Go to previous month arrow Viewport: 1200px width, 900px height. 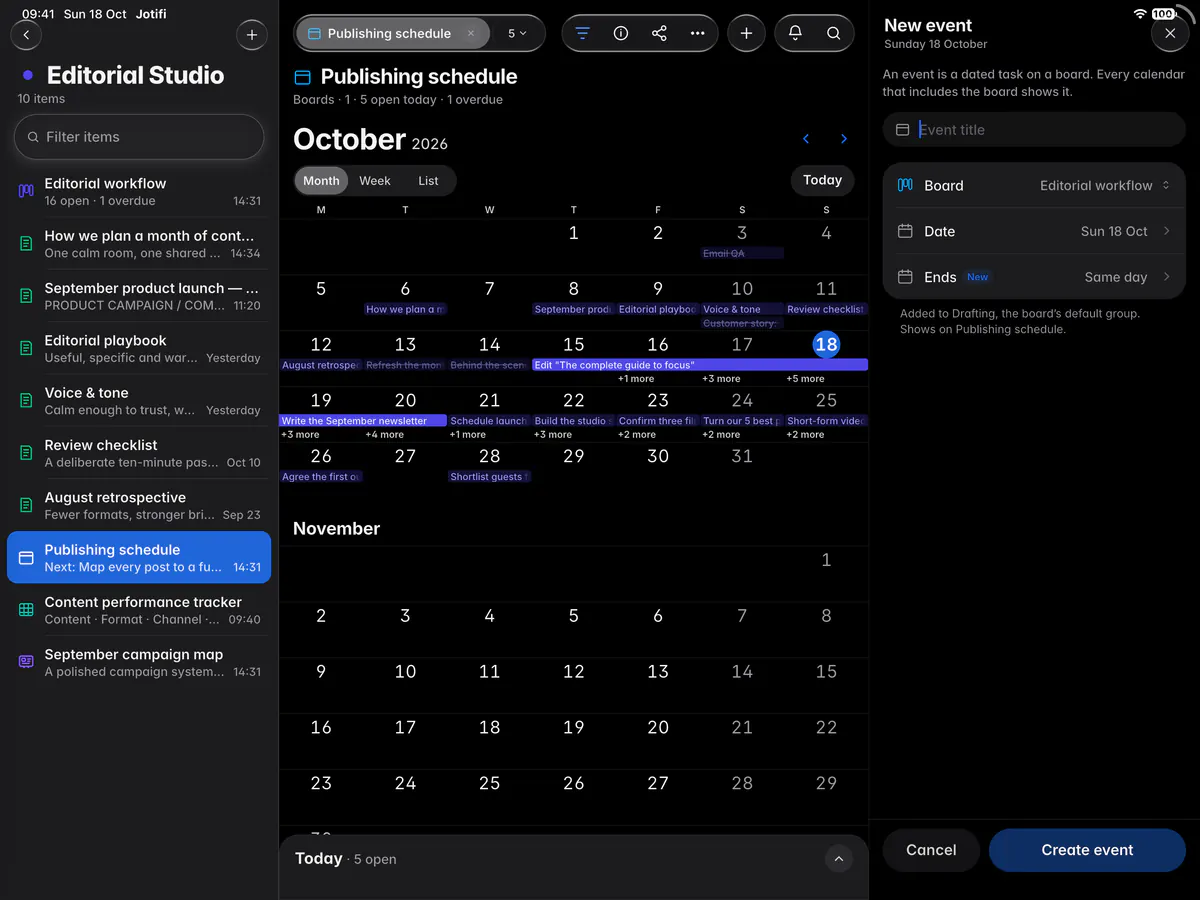pos(806,139)
